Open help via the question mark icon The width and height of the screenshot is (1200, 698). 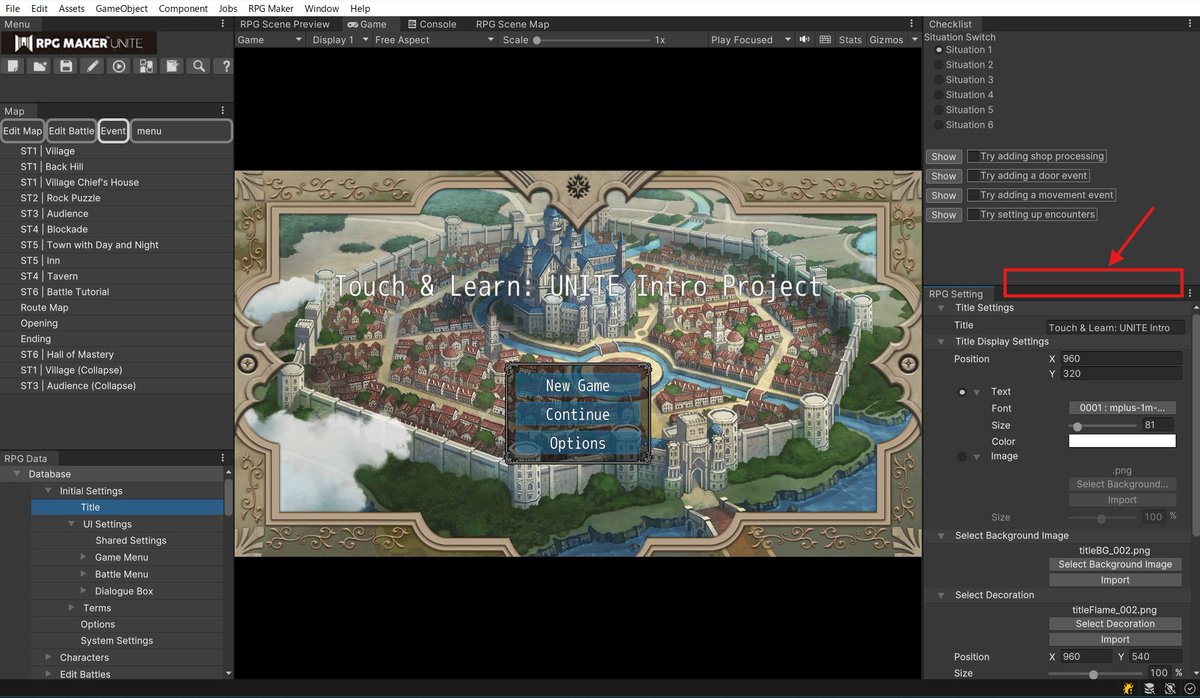pyautogui.click(x=225, y=66)
